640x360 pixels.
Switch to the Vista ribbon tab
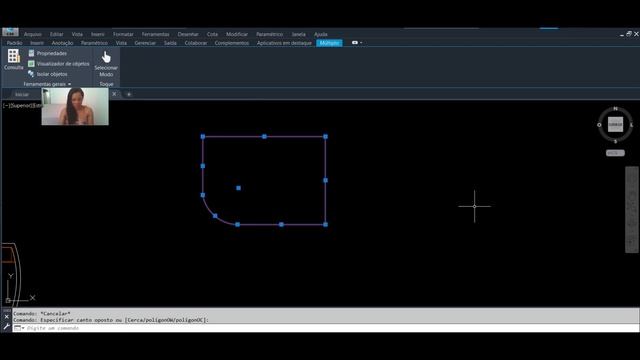121,43
